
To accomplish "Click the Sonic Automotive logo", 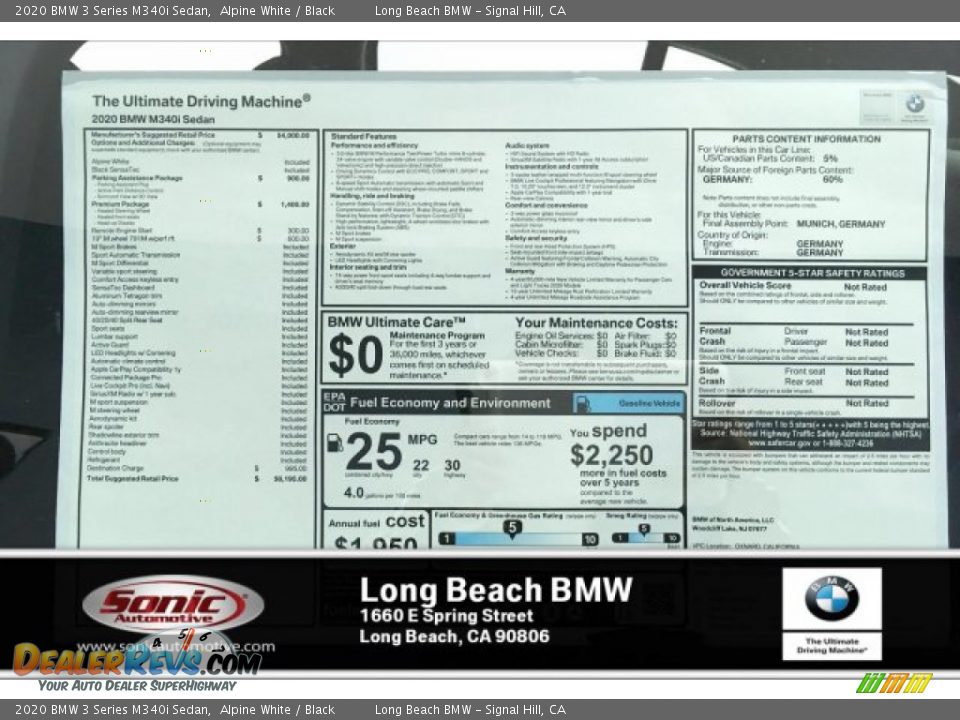I will click(x=173, y=605).
